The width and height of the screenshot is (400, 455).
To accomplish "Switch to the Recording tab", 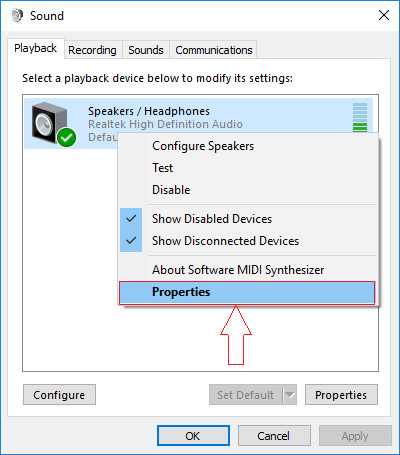I will pyautogui.click(x=92, y=50).
